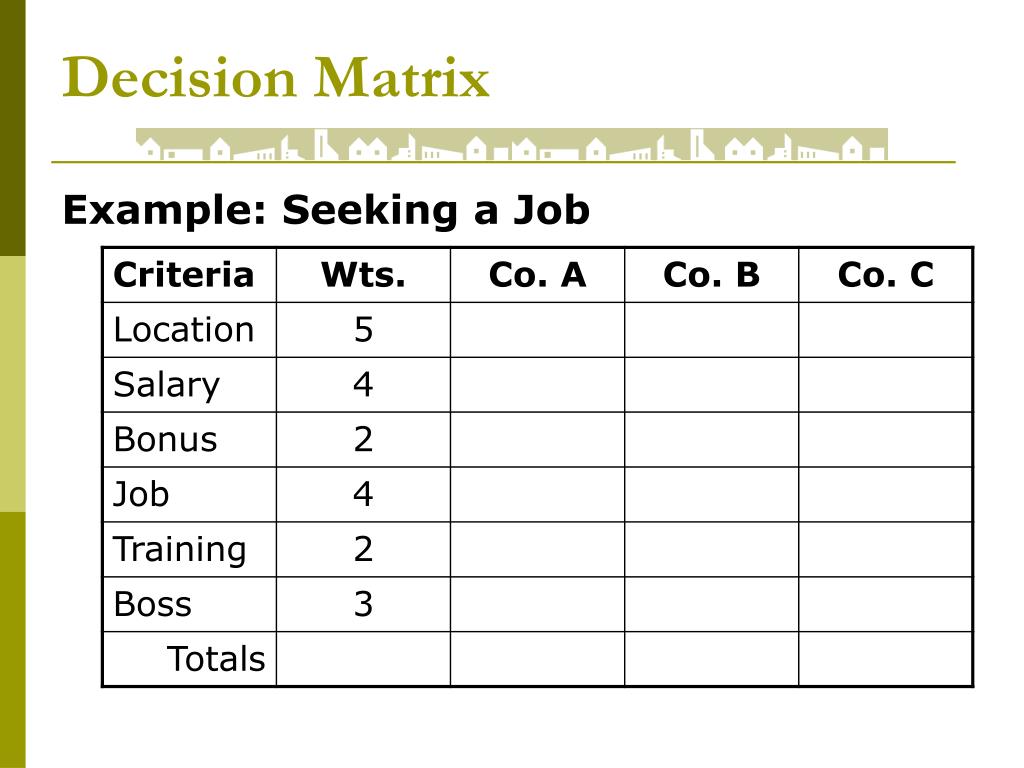Click the empty Totals cell under Co. A
The height and width of the screenshot is (768, 1024).
537,658
